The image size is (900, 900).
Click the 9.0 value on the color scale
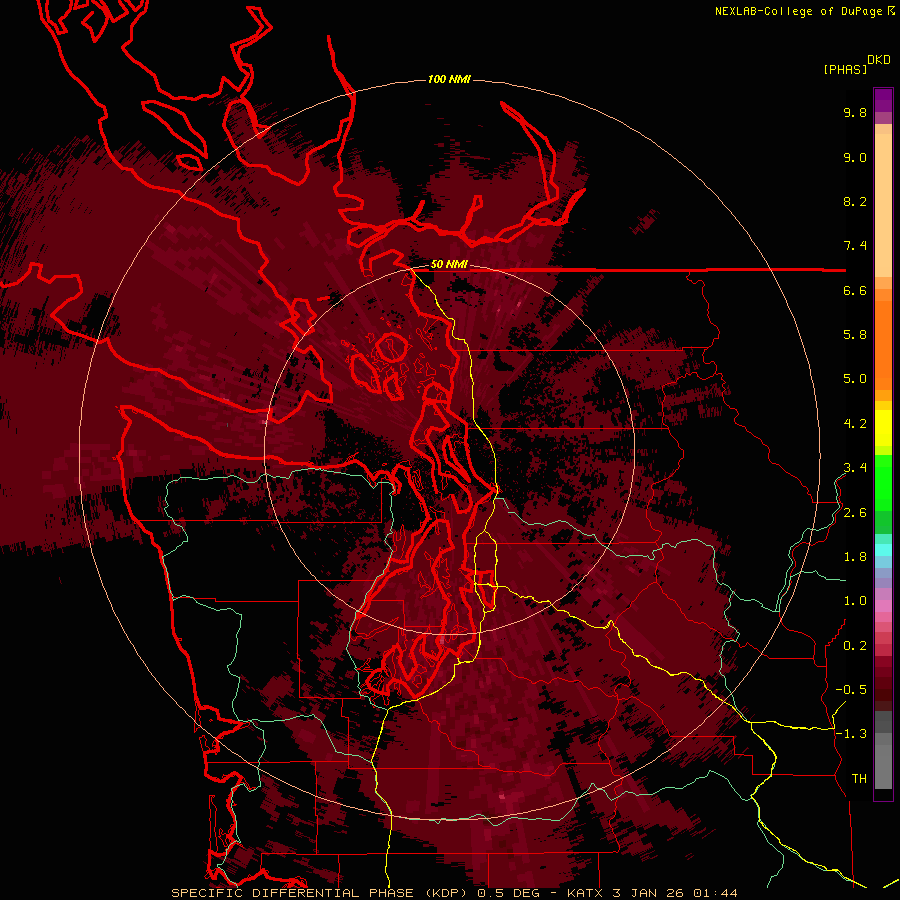pos(855,158)
